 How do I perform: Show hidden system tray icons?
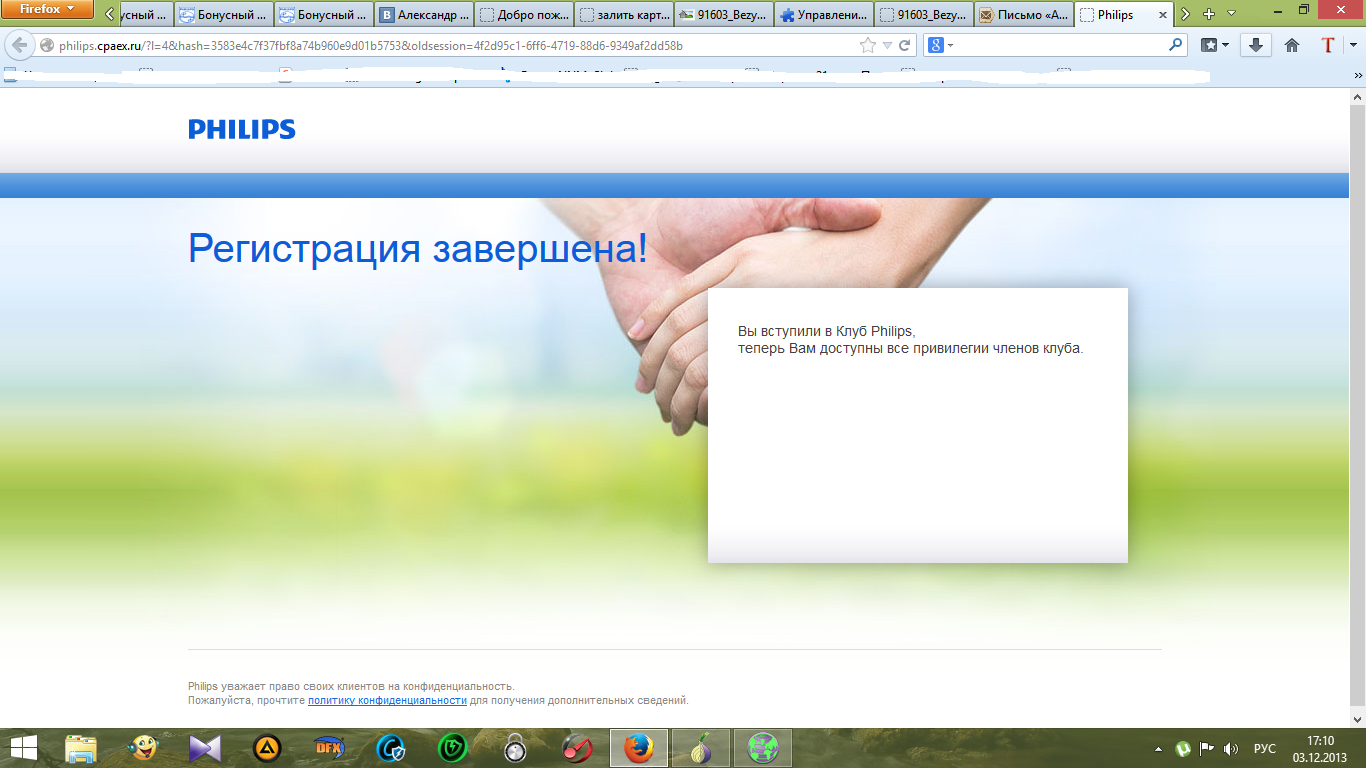point(1159,748)
